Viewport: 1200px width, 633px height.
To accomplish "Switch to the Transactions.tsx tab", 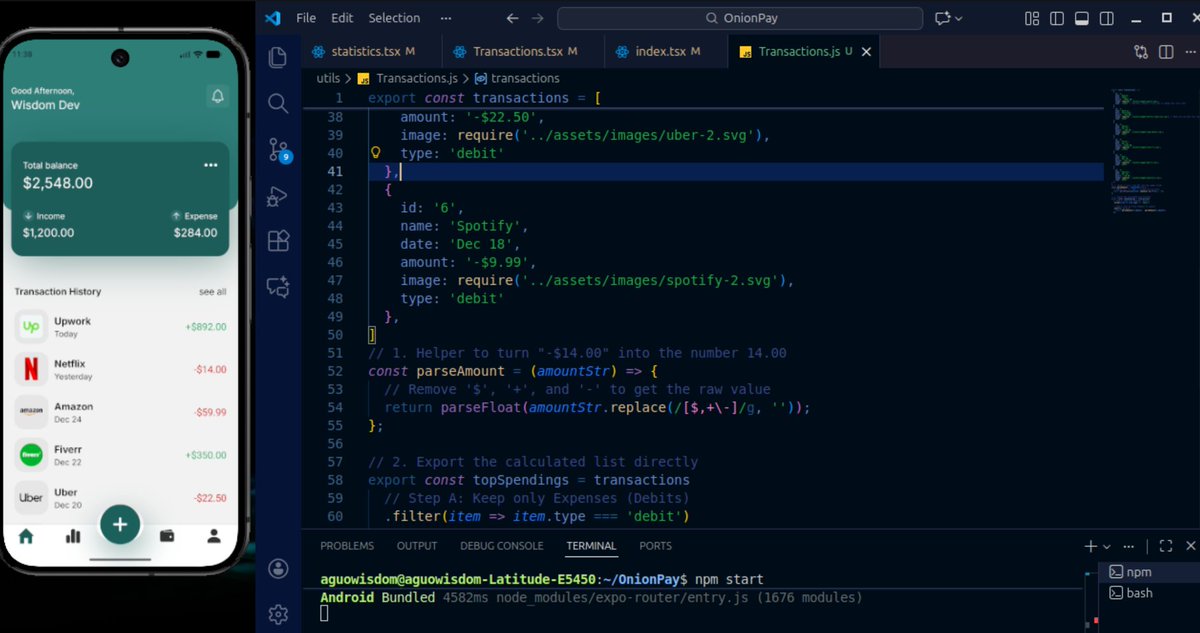I will click(x=524, y=51).
